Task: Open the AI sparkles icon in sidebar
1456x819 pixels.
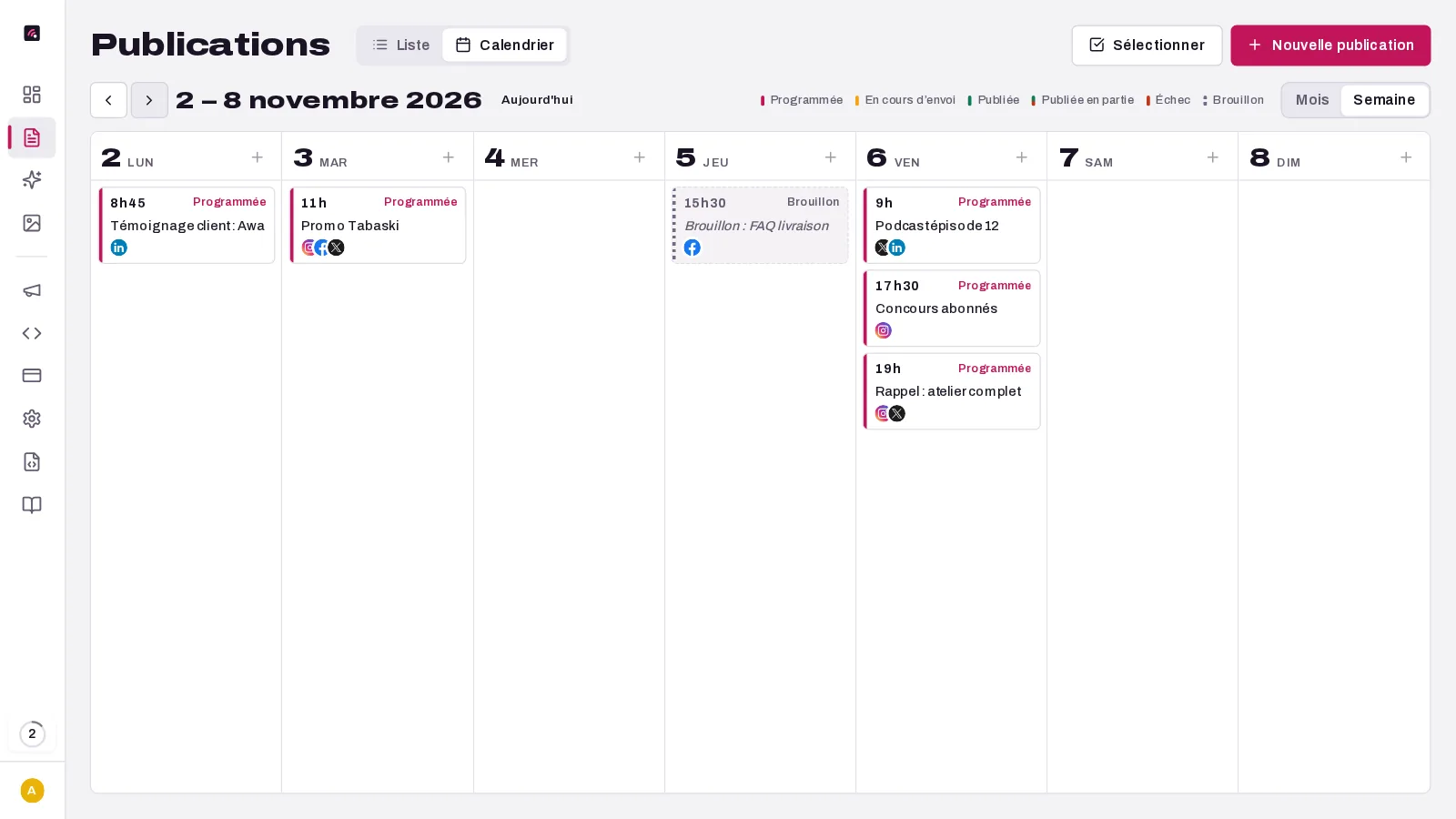Action: [x=32, y=180]
